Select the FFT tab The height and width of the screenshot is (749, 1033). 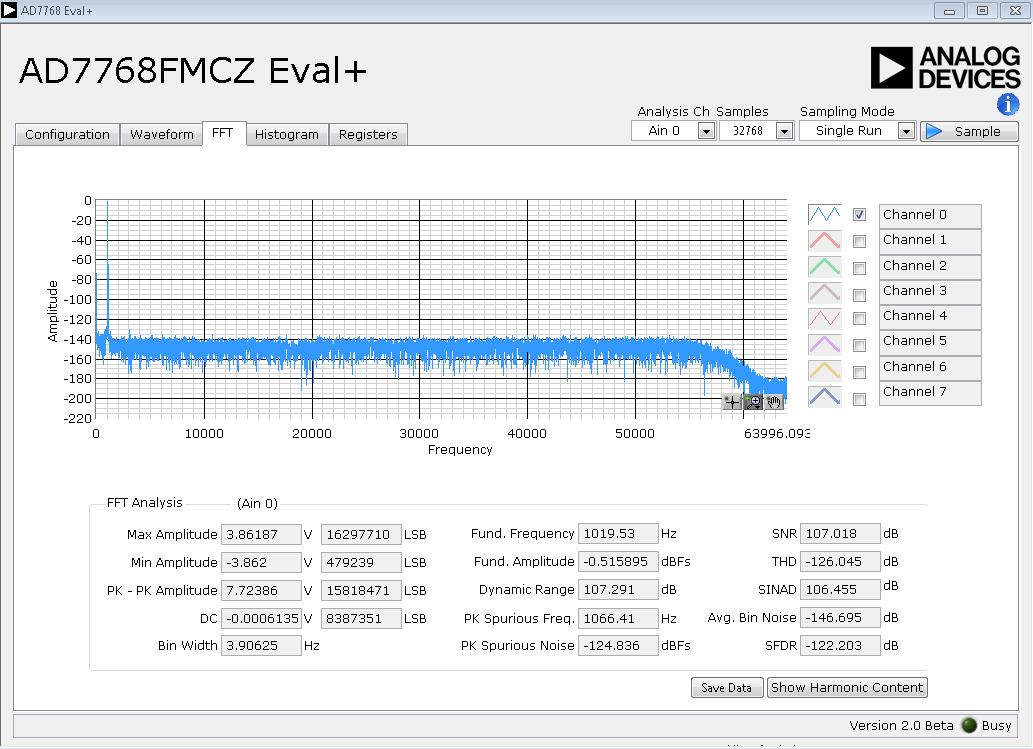(223, 133)
